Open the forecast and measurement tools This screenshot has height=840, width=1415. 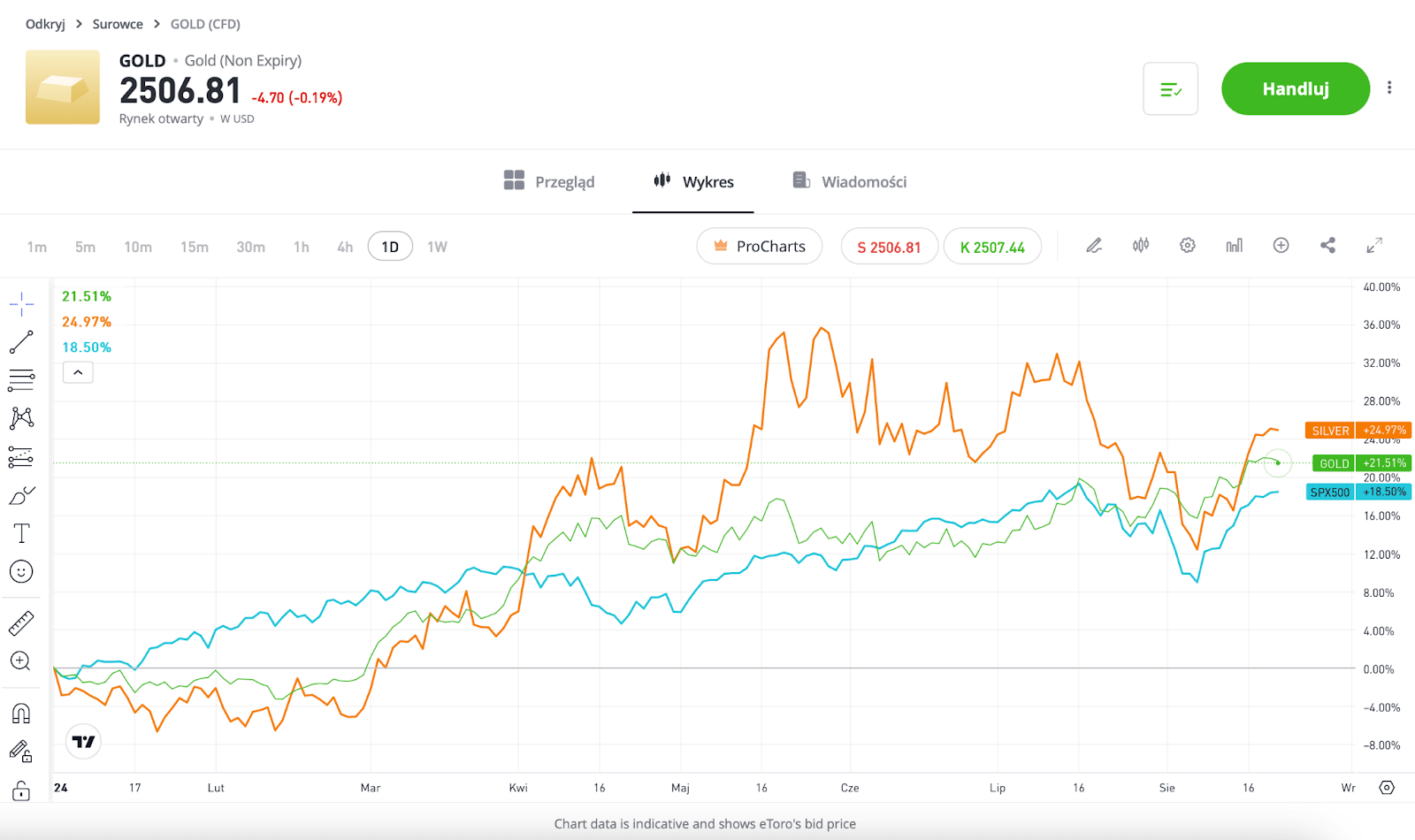21,456
